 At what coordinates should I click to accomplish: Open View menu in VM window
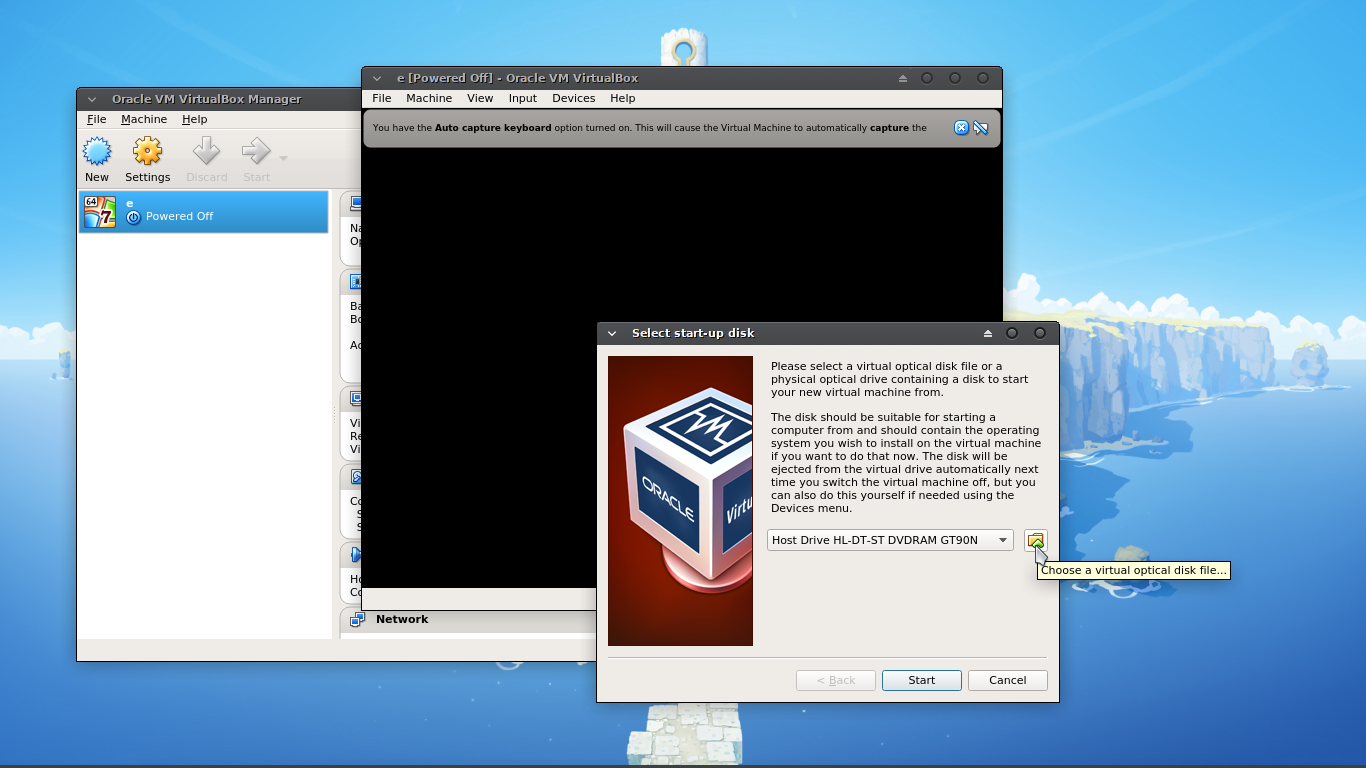480,98
